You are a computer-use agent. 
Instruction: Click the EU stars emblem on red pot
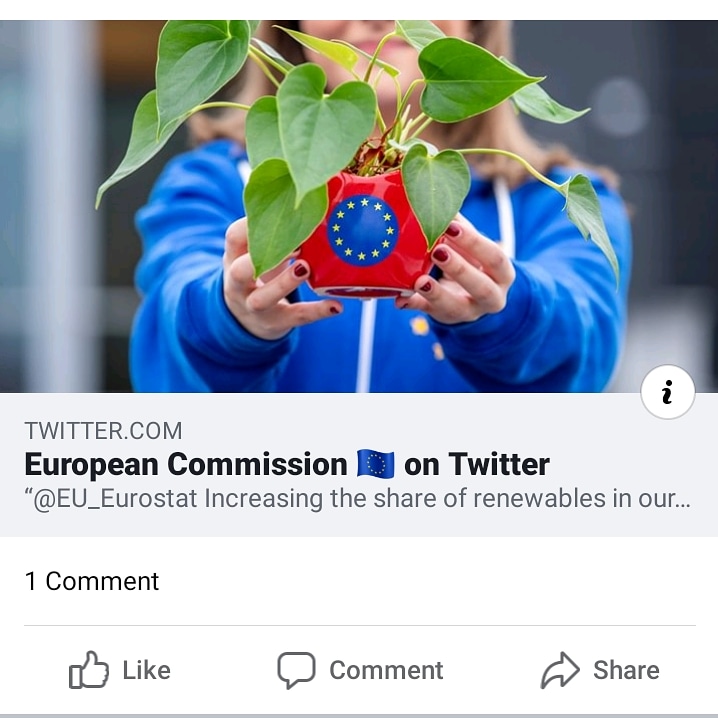[x=362, y=231]
